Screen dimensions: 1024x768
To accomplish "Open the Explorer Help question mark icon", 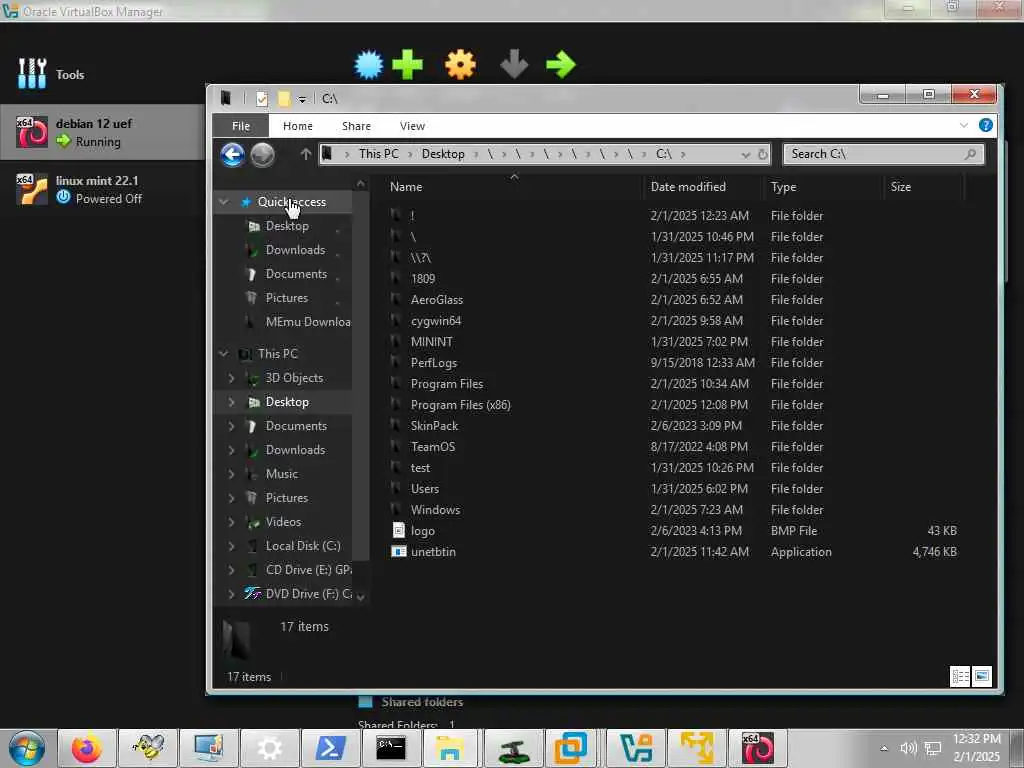I will (x=985, y=125).
